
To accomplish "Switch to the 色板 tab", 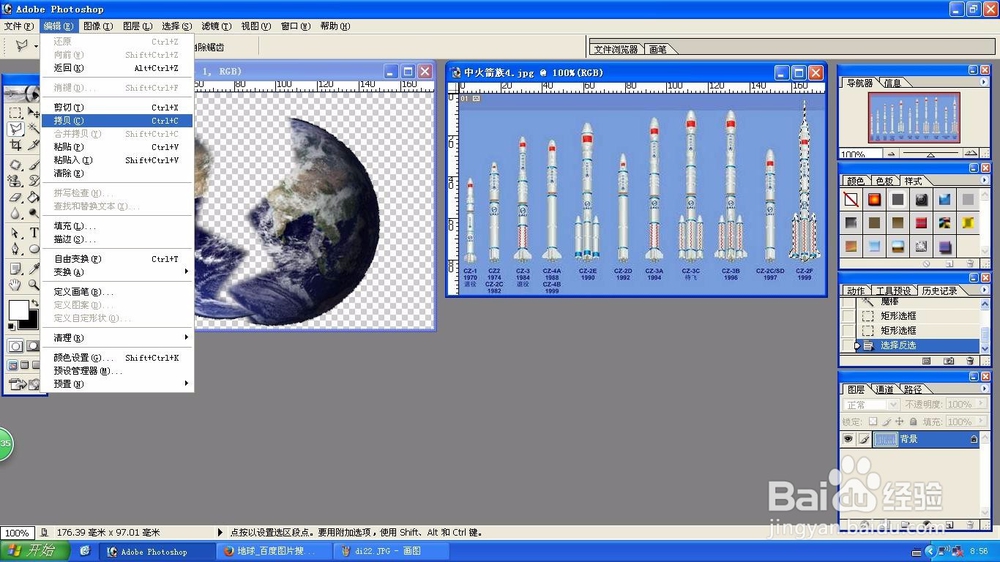I will click(x=885, y=181).
